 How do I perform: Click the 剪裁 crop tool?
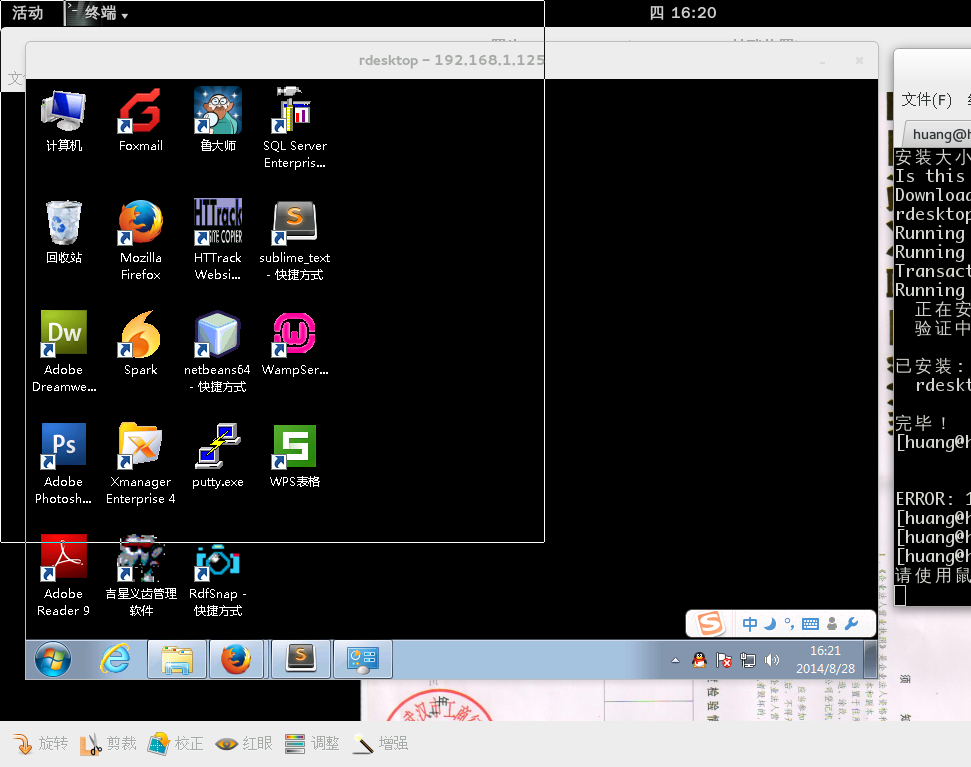point(108,743)
